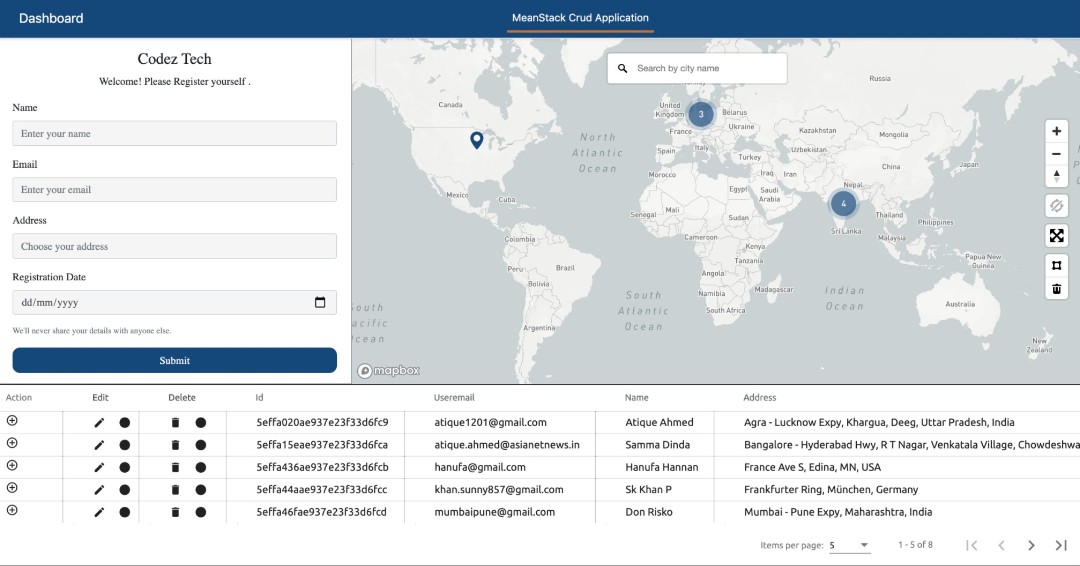This screenshot has width=1080, height=566.
Task: Expand row action for Atique Ahmed
Action: (x=12, y=421)
